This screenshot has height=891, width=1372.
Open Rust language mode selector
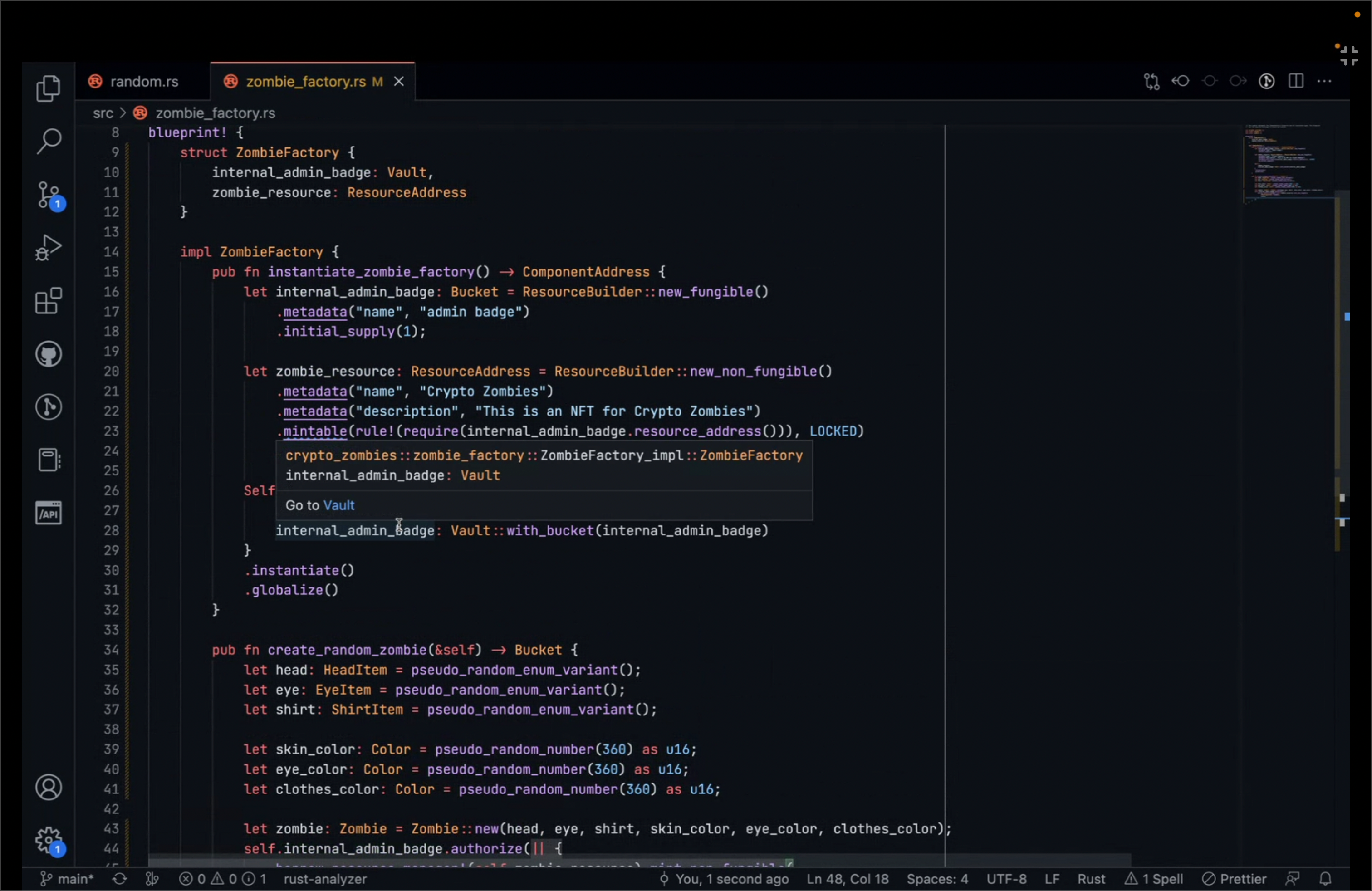click(1091, 879)
